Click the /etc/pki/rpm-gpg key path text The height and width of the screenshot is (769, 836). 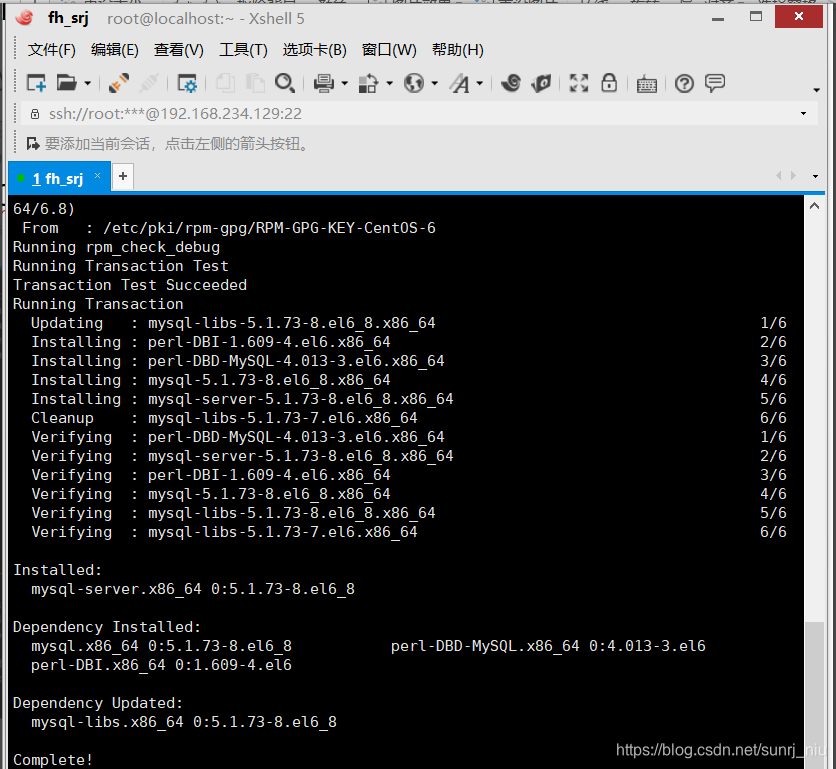(x=269, y=228)
